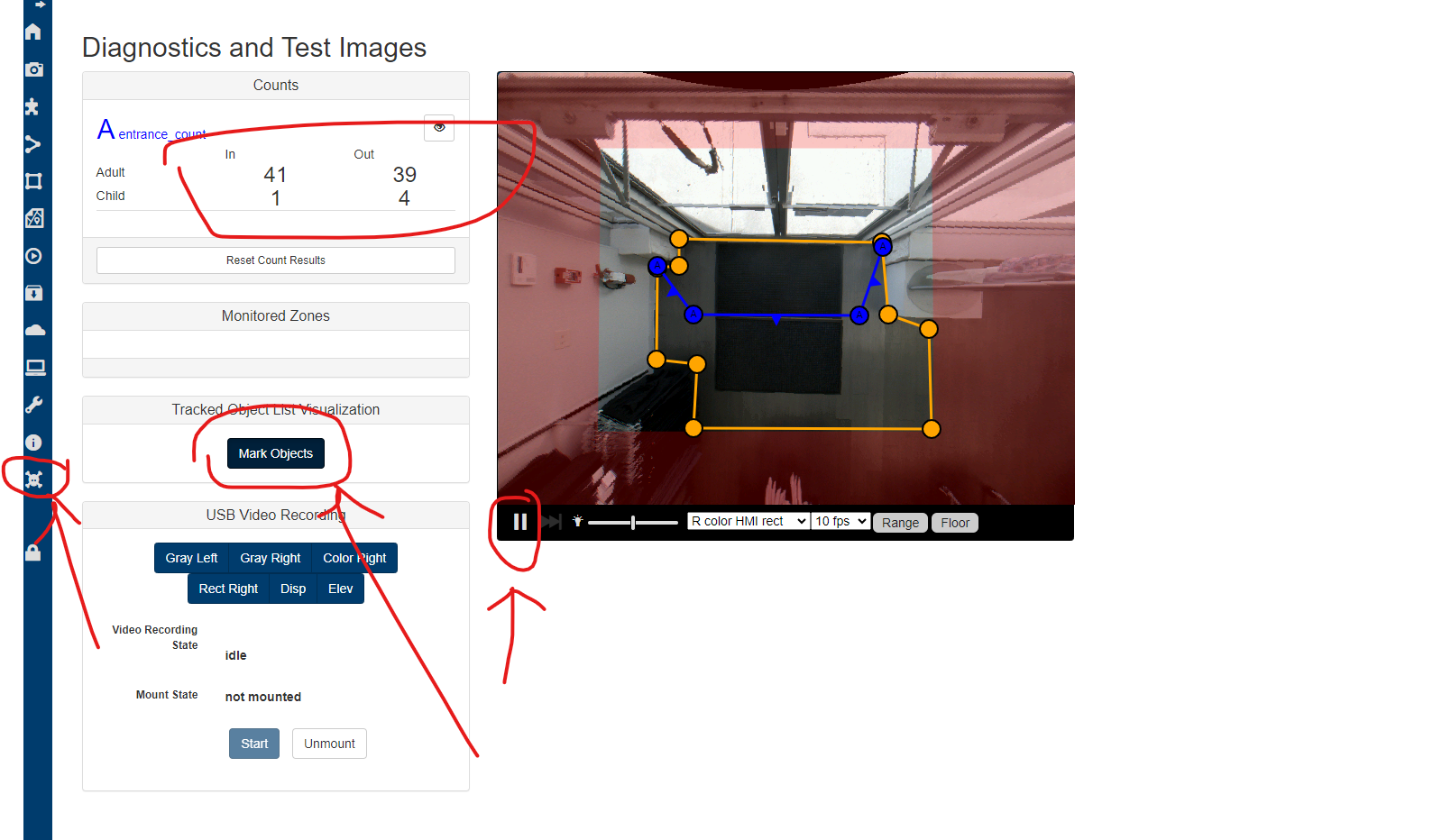The height and width of the screenshot is (840, 1442).
Task: Open the R color HMI rect dropdown
Action: (x=748, y=521)
